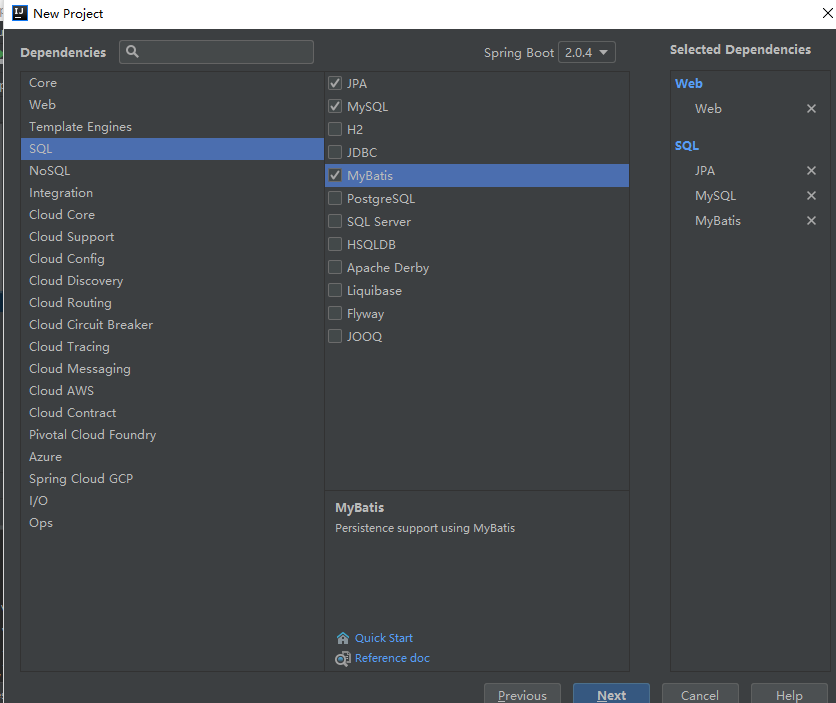Select the Cloud Messaging category
The width and height of the screenshot is (836, 703).
(172, 369)
